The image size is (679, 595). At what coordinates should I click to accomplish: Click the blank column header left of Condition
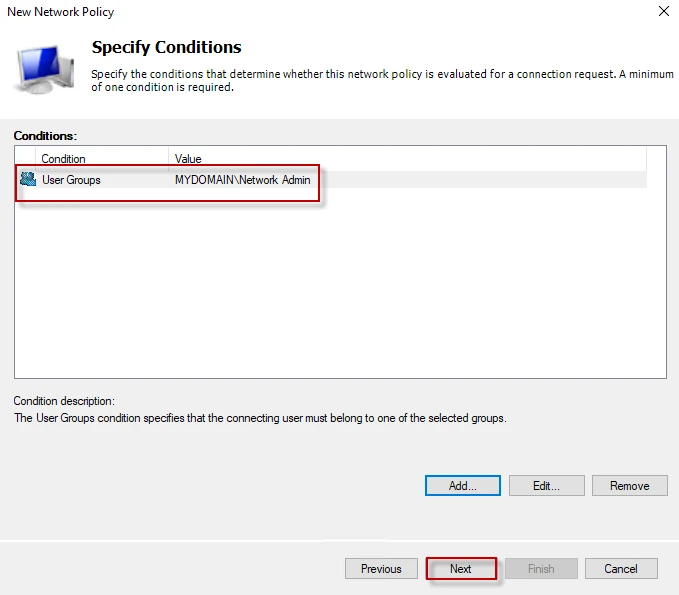[25, 159]
